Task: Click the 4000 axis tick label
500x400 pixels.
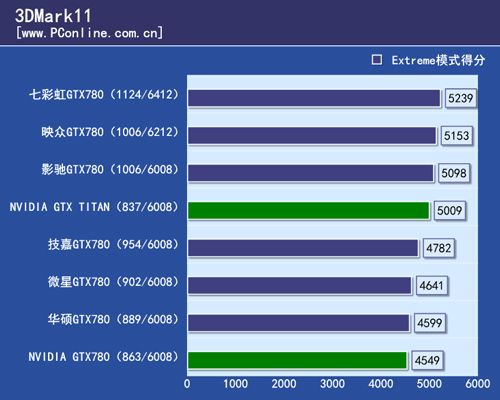Action: tap(381, 384)
